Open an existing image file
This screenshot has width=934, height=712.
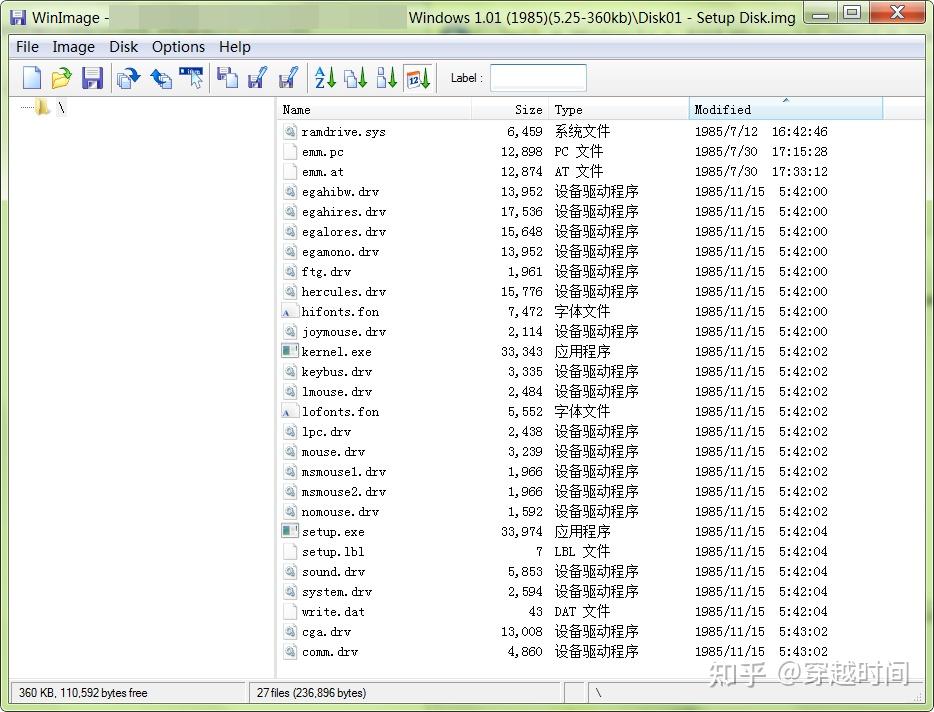62,77
